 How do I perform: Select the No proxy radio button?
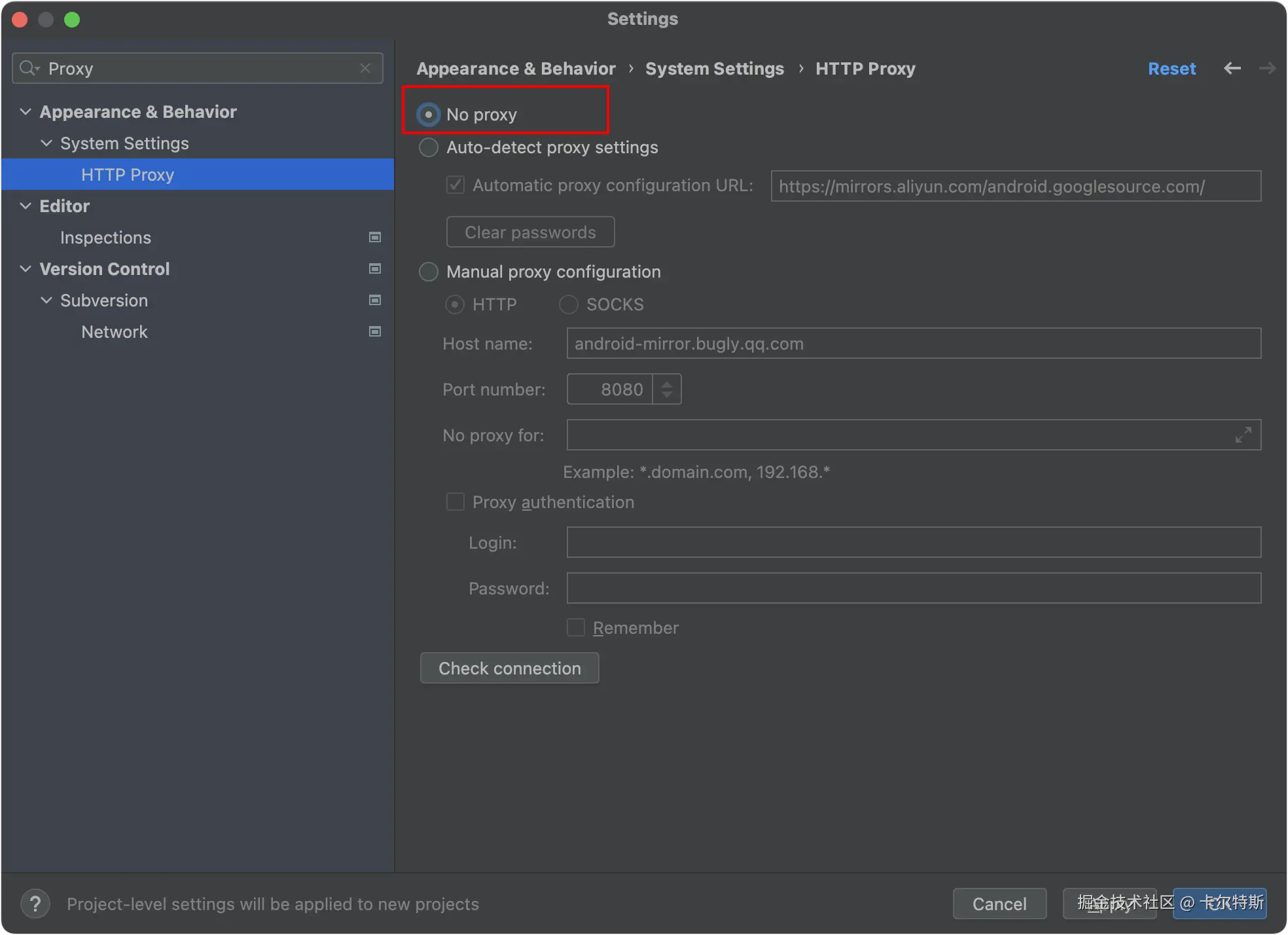[429, 115]
